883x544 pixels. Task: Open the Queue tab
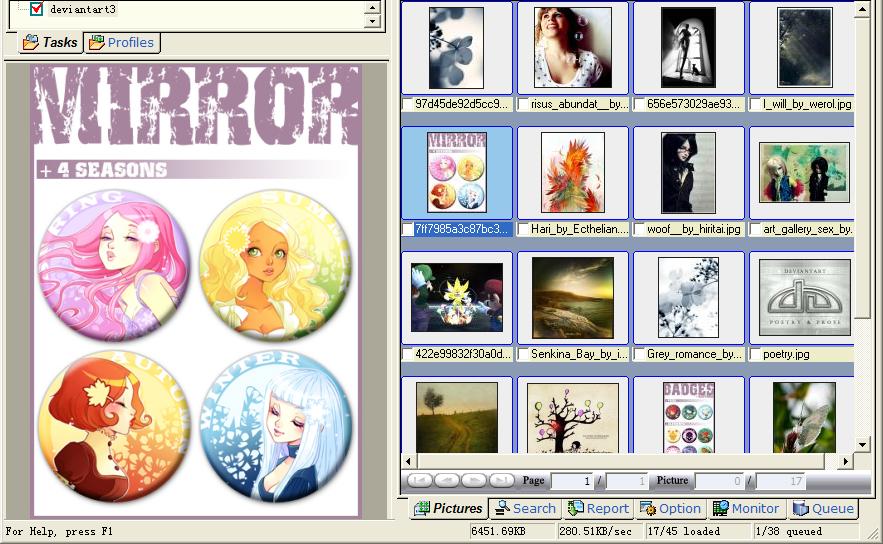point(823,509)
